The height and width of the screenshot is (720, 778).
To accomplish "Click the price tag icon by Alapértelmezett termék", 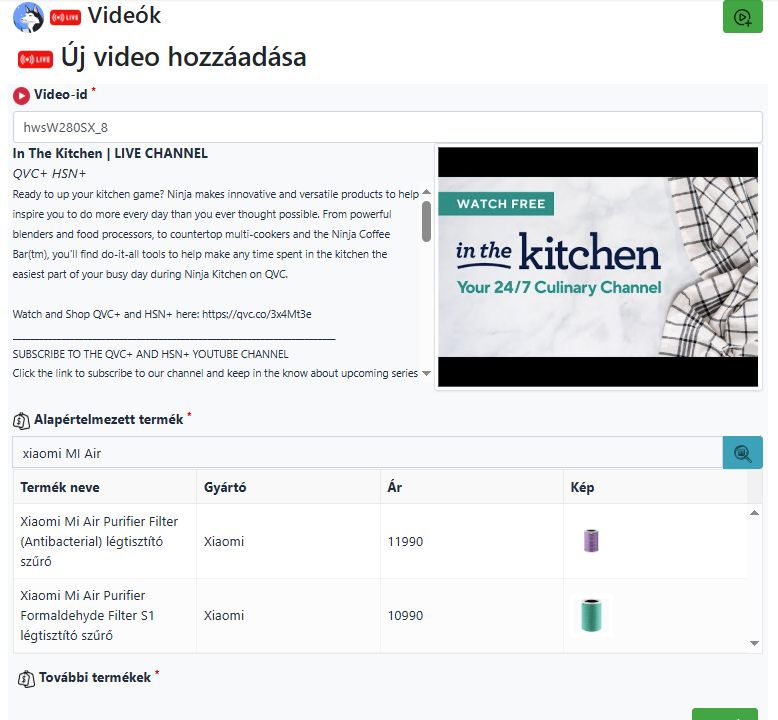I will [x=21, y=421].
